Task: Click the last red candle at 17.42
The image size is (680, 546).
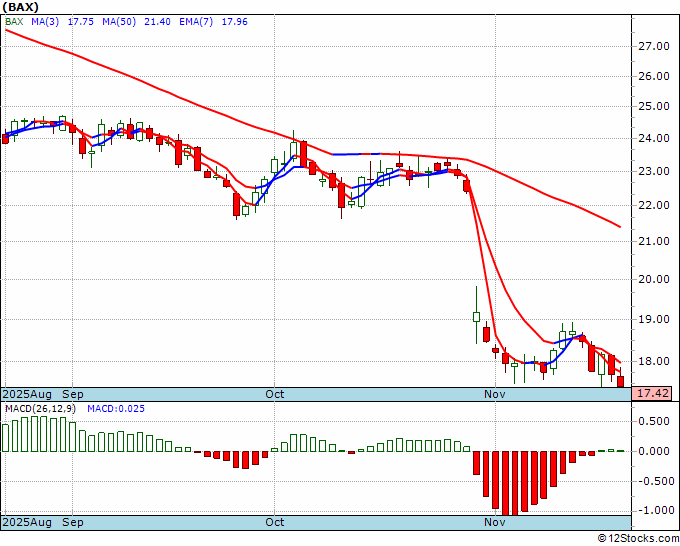Action: [621, 381]
